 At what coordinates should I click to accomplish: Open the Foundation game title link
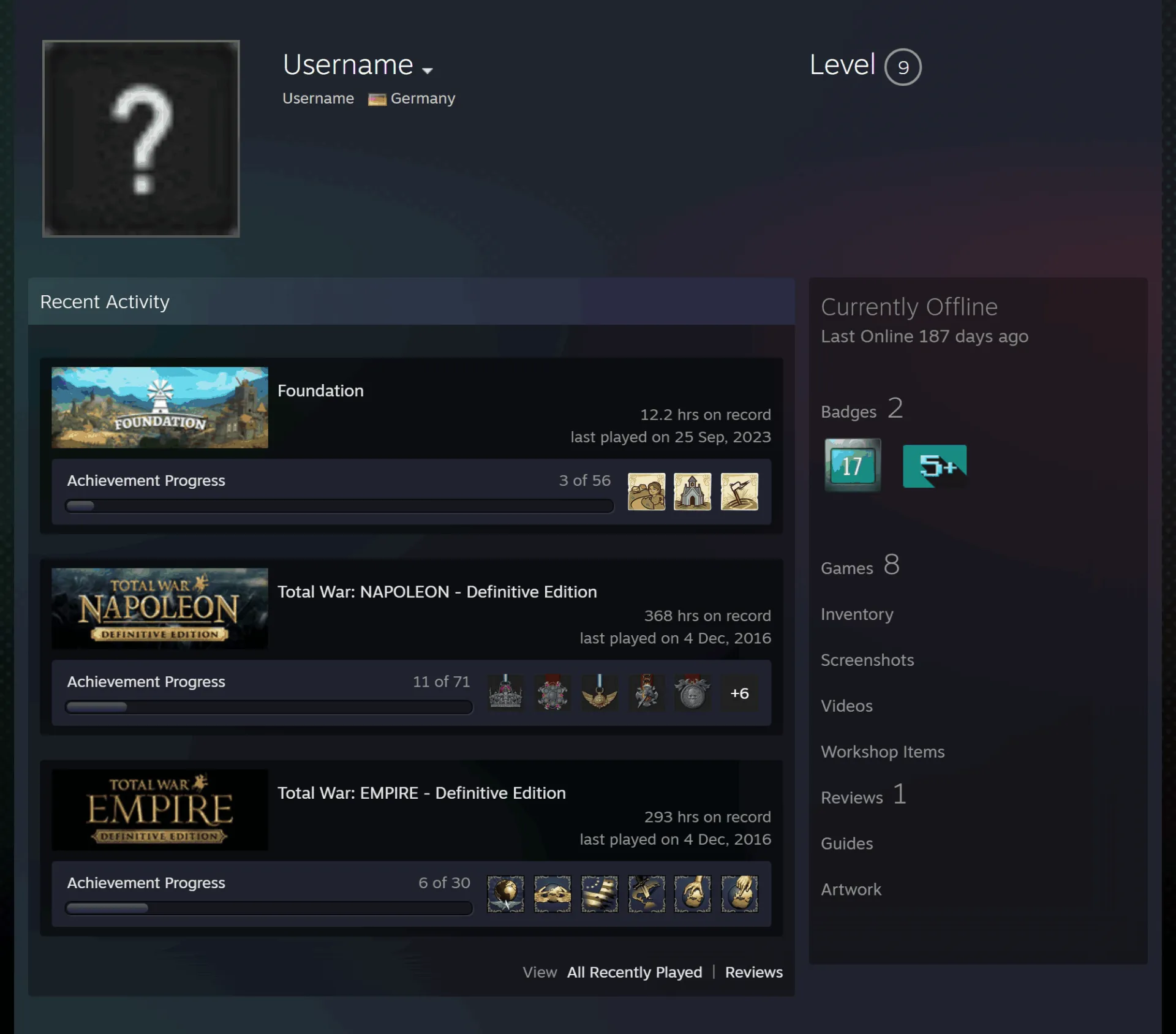tap(320, 391)
